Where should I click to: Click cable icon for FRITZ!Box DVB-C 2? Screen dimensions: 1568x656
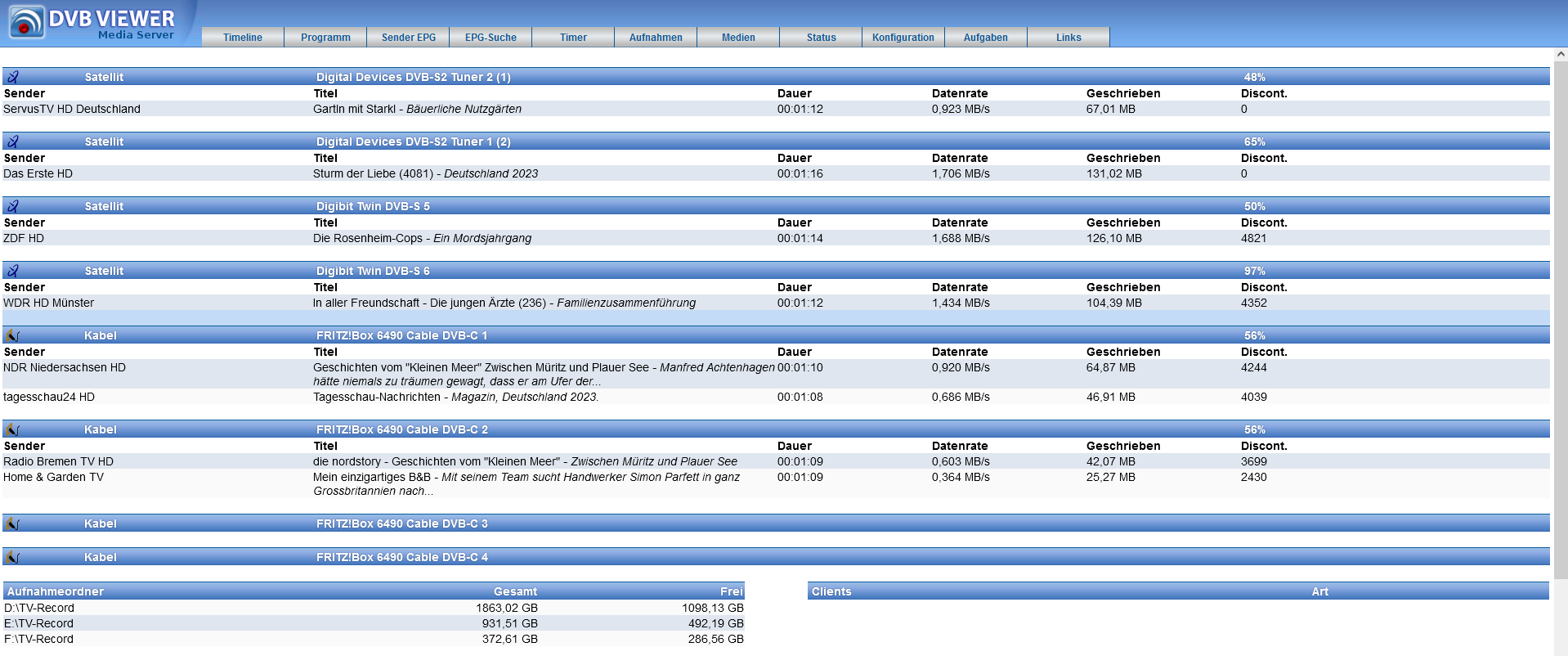tap(12, 429)
